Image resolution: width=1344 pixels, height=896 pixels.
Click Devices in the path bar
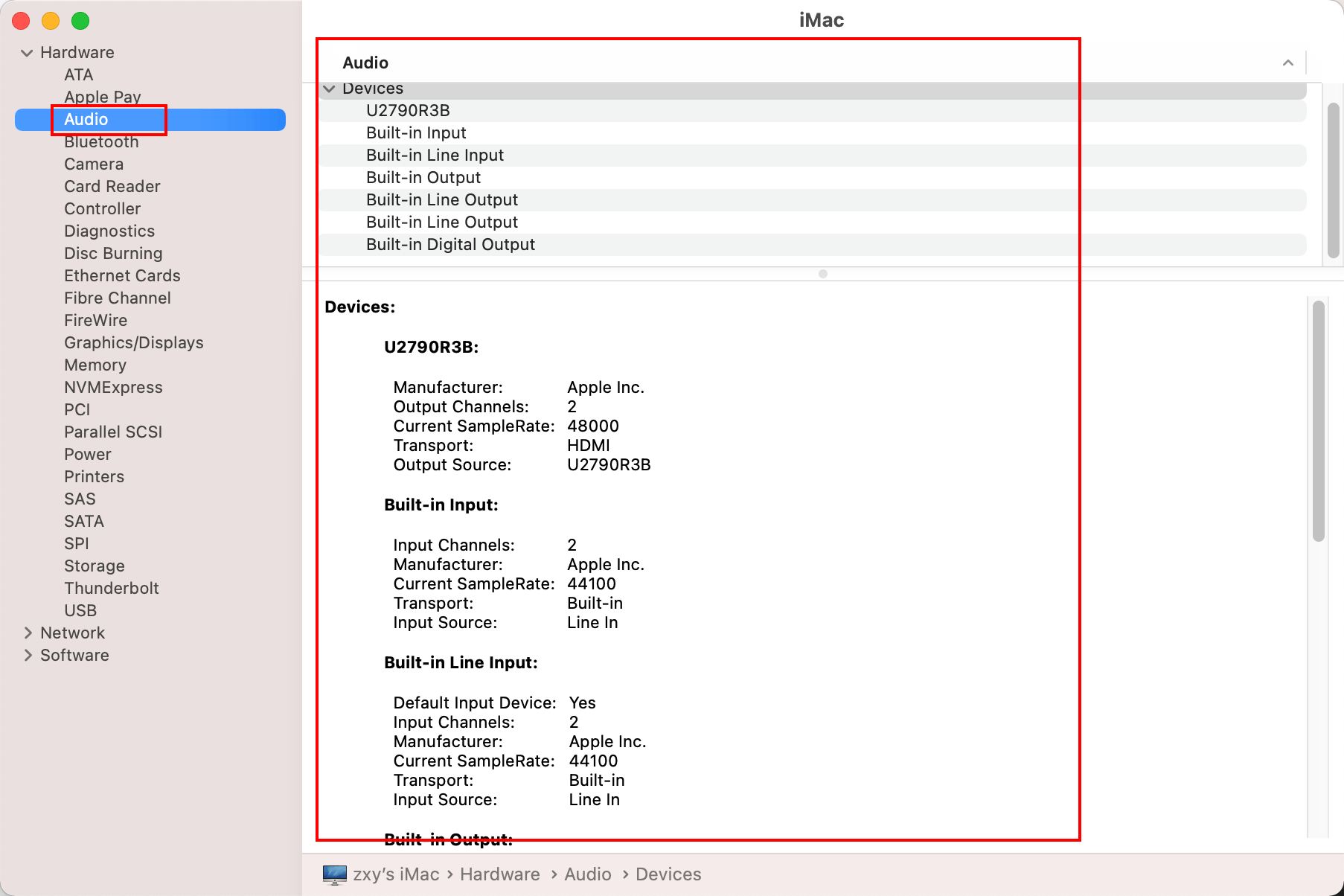668,874
